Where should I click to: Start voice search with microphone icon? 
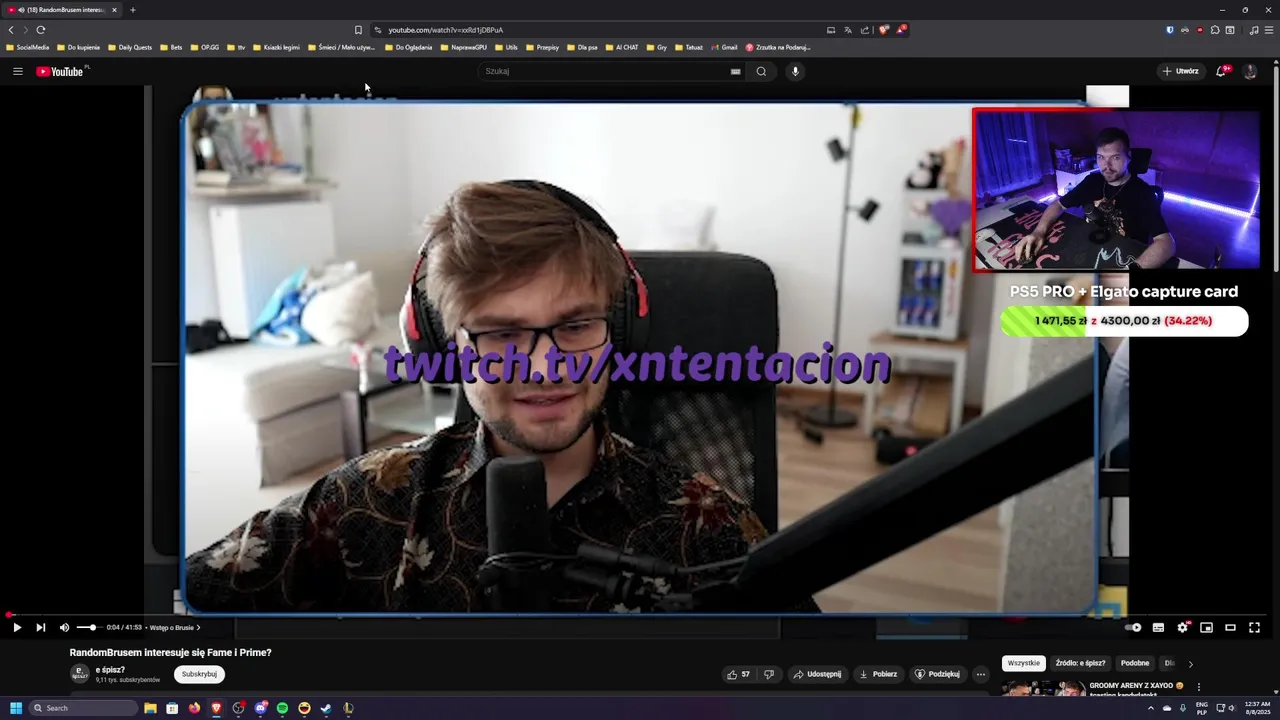coord(795,71)
